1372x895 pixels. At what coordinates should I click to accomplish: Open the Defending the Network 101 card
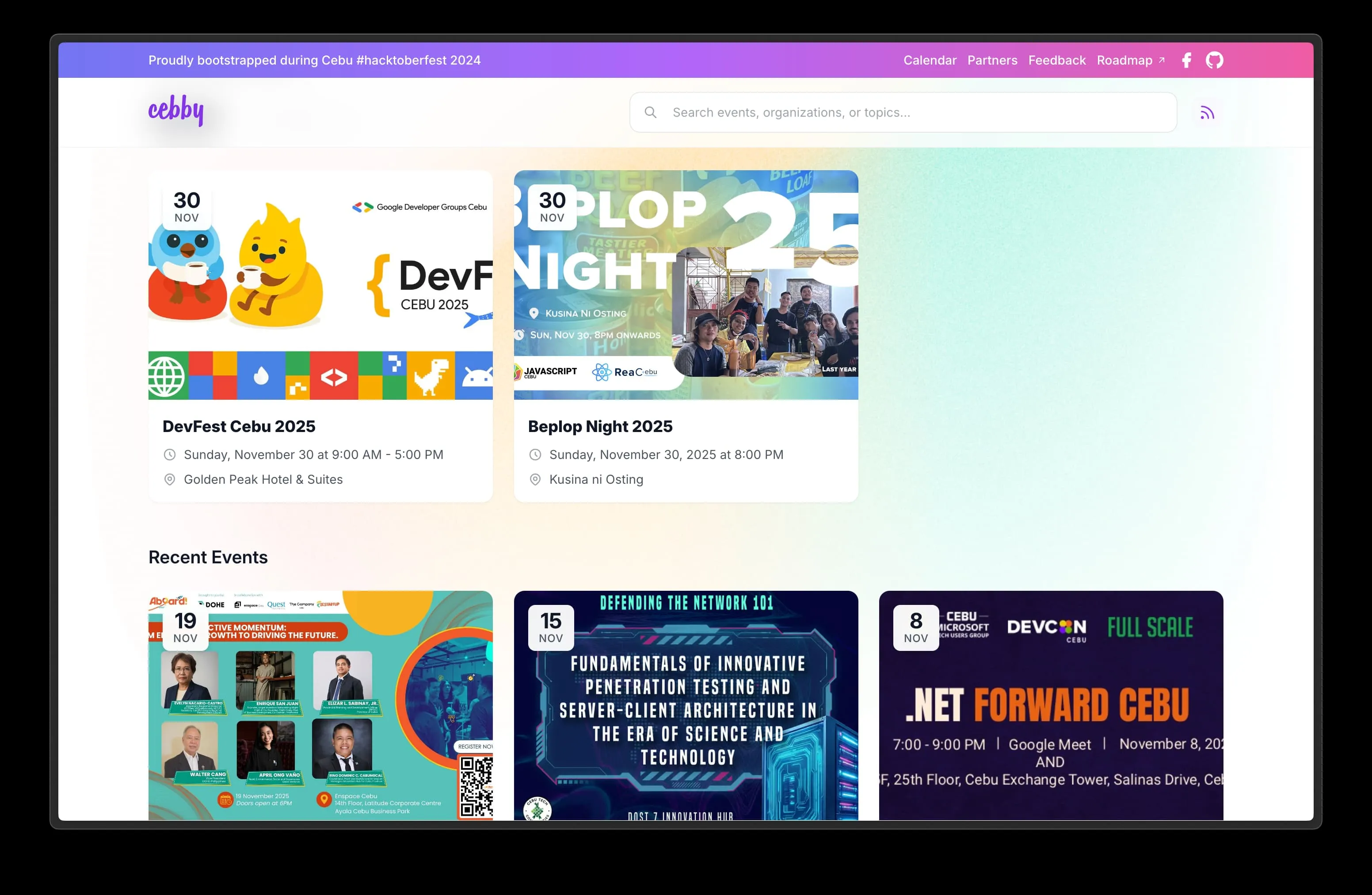tap(686, 705)
